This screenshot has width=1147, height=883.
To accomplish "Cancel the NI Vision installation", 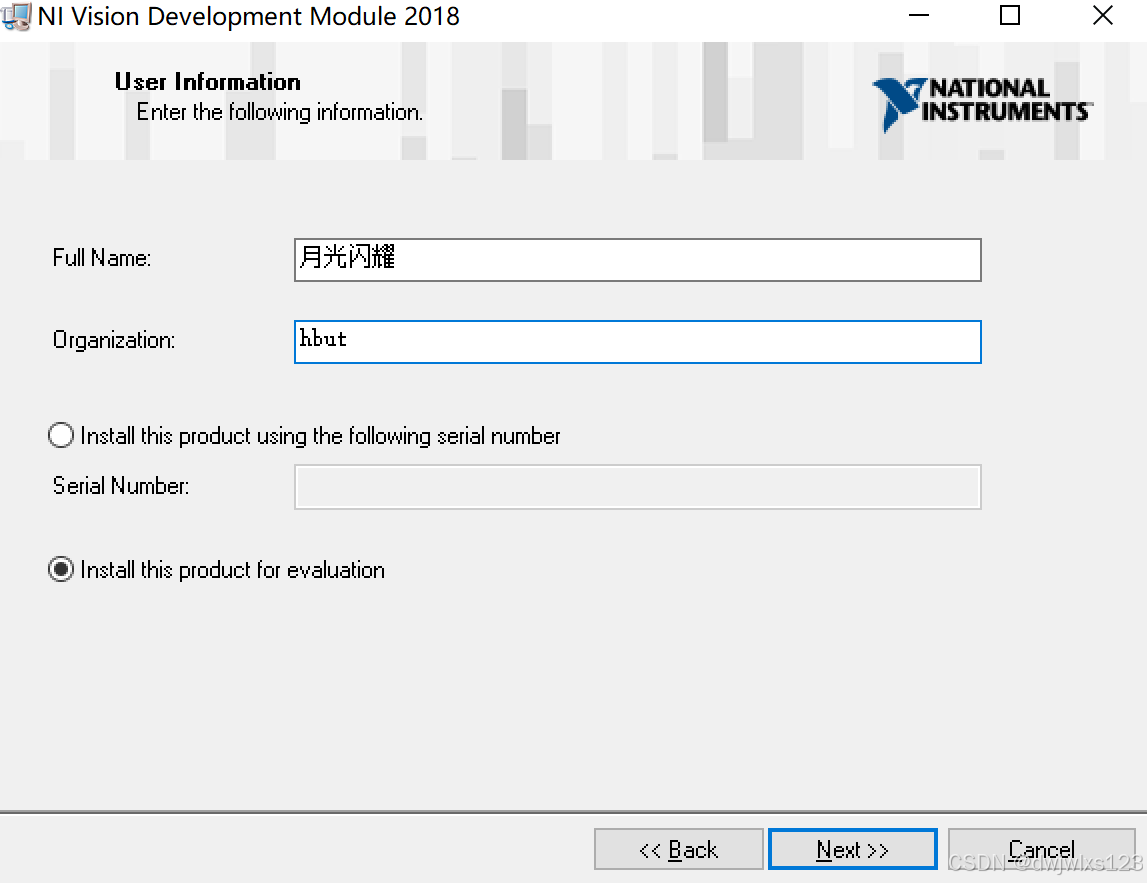I will [1041, 849].
